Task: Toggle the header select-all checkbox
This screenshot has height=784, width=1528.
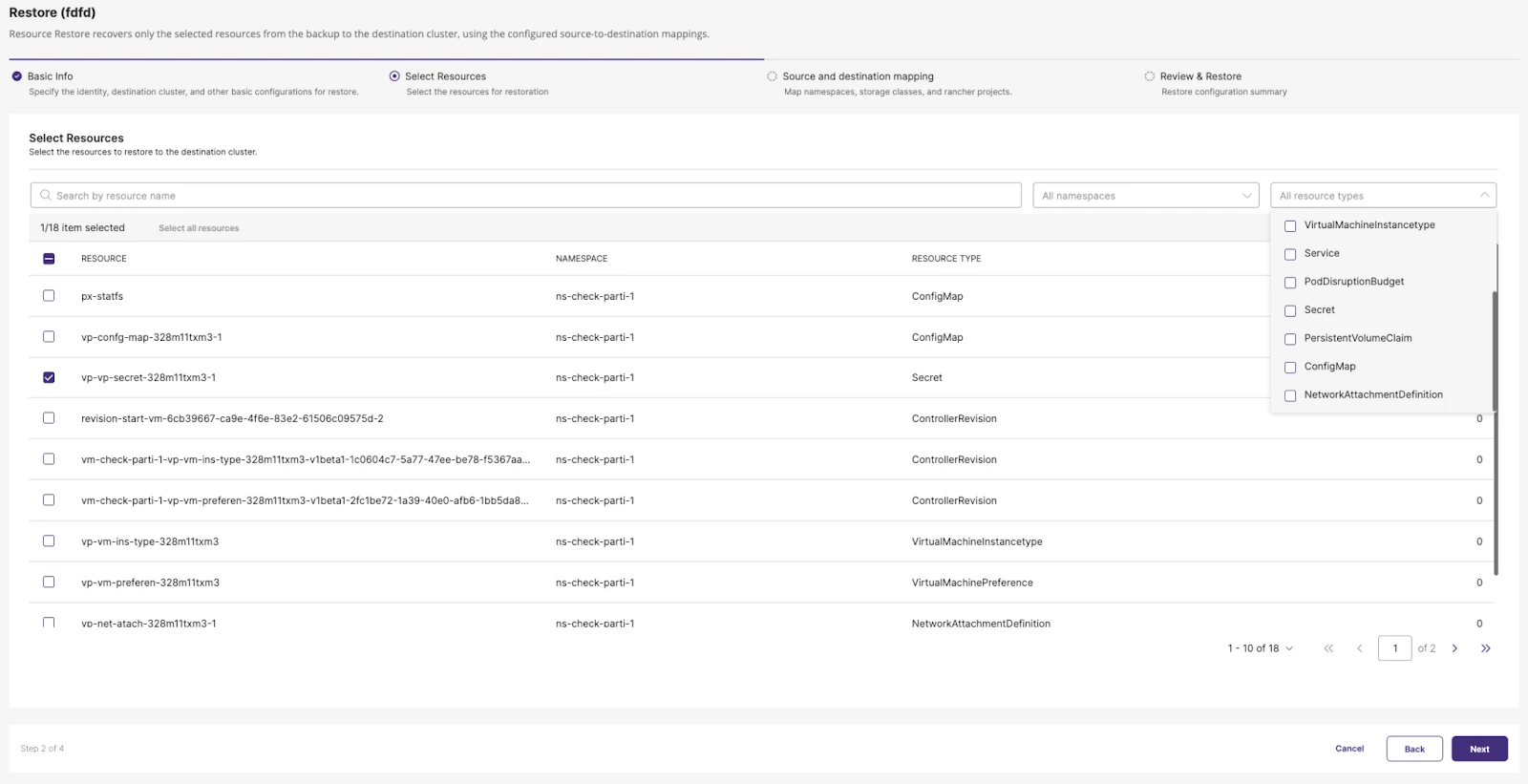Action: pyautogui.click(x=49, y=259)
